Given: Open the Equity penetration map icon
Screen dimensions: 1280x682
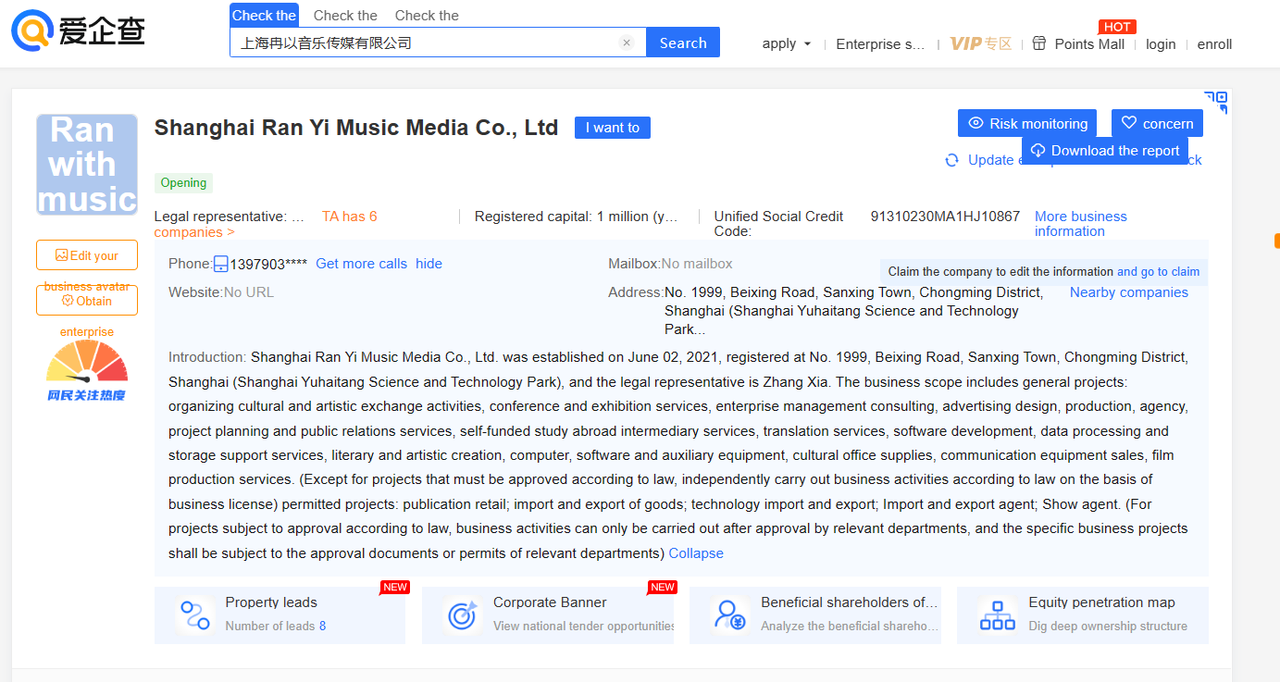Looking at the screenshot, I should 997,614.
